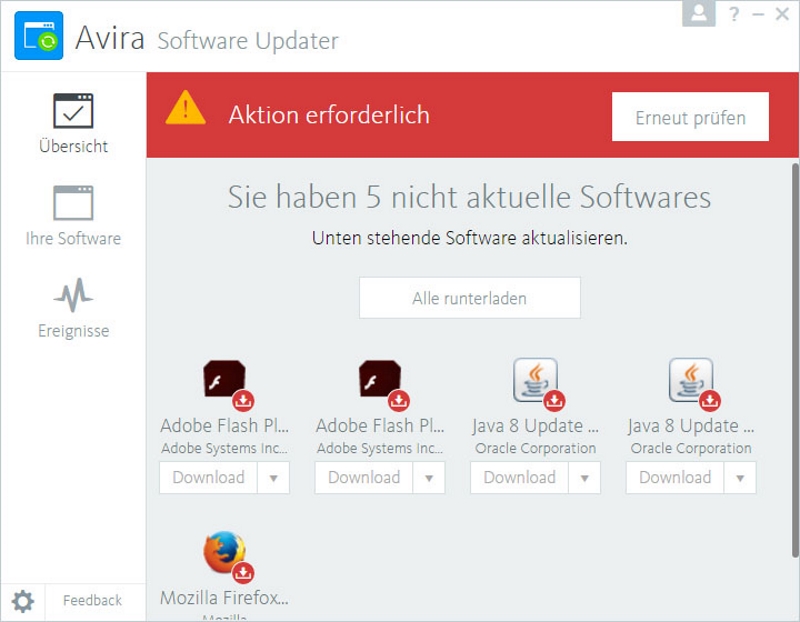This screenshot has height=622, width=800.
Task: Click the Feedback link
Action: click(92, 601)
